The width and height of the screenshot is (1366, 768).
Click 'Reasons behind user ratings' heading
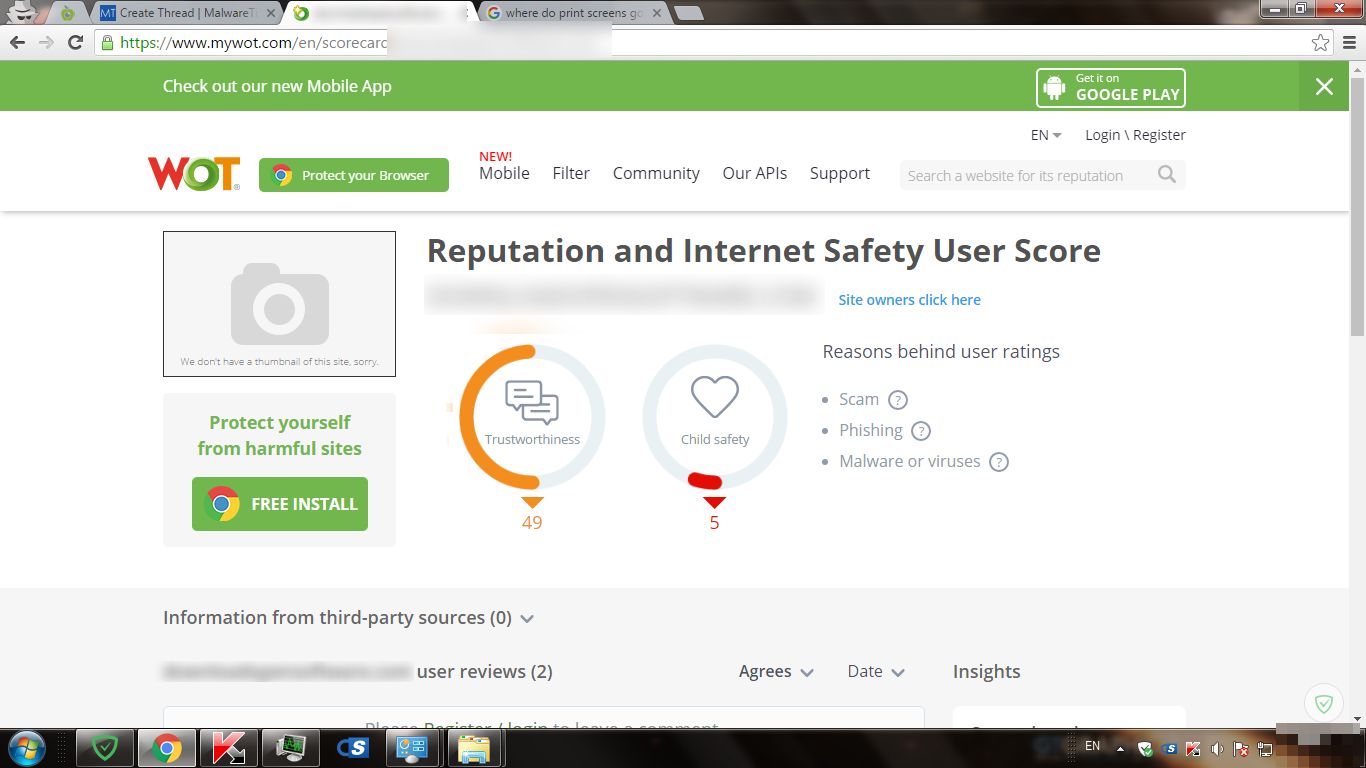tap(941, 352)
